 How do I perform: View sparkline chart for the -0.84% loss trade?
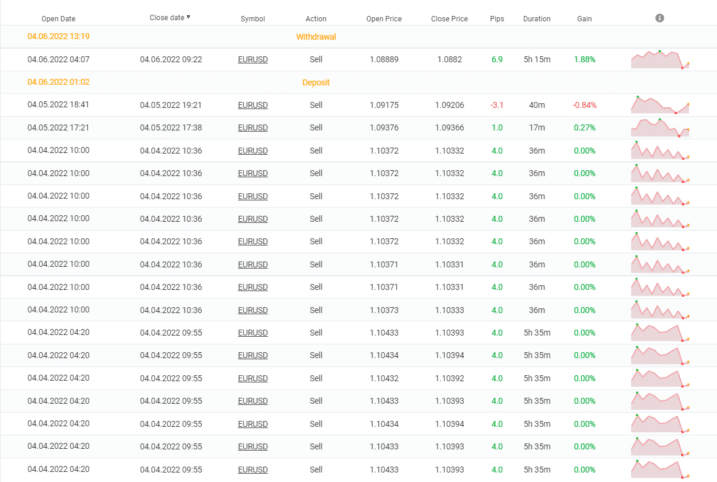660,104
